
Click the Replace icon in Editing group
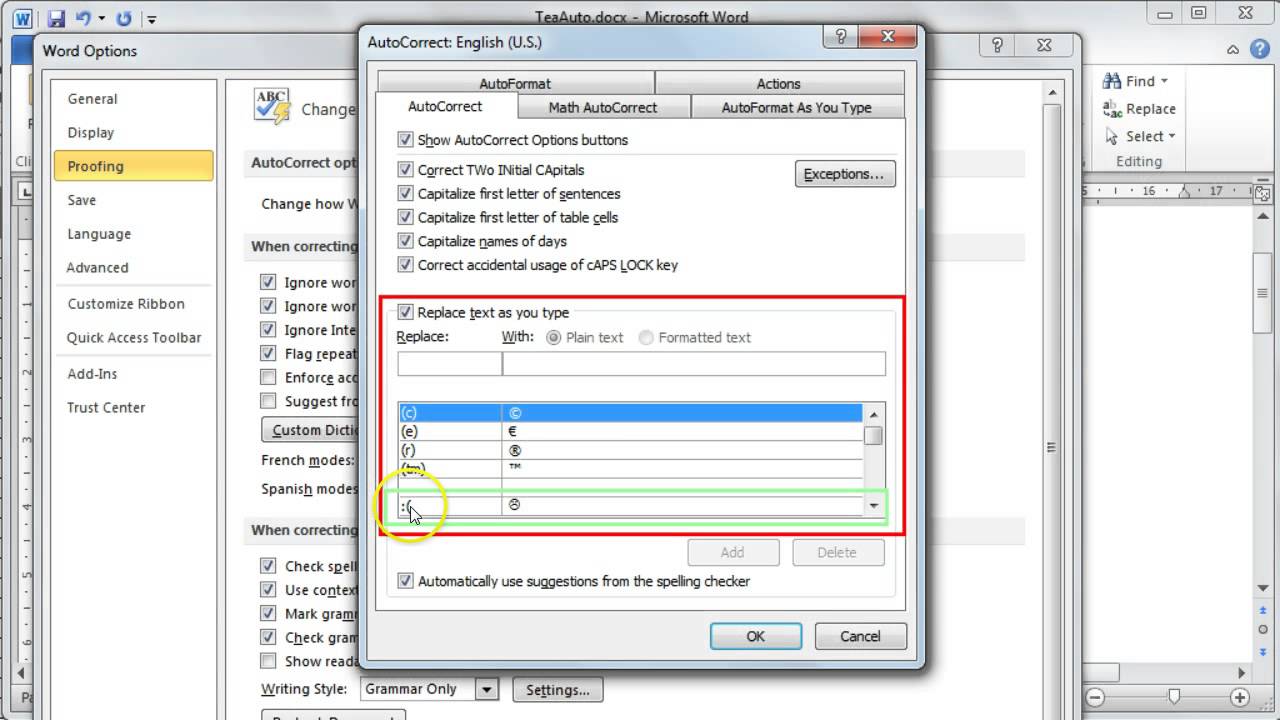point(1112,108)
